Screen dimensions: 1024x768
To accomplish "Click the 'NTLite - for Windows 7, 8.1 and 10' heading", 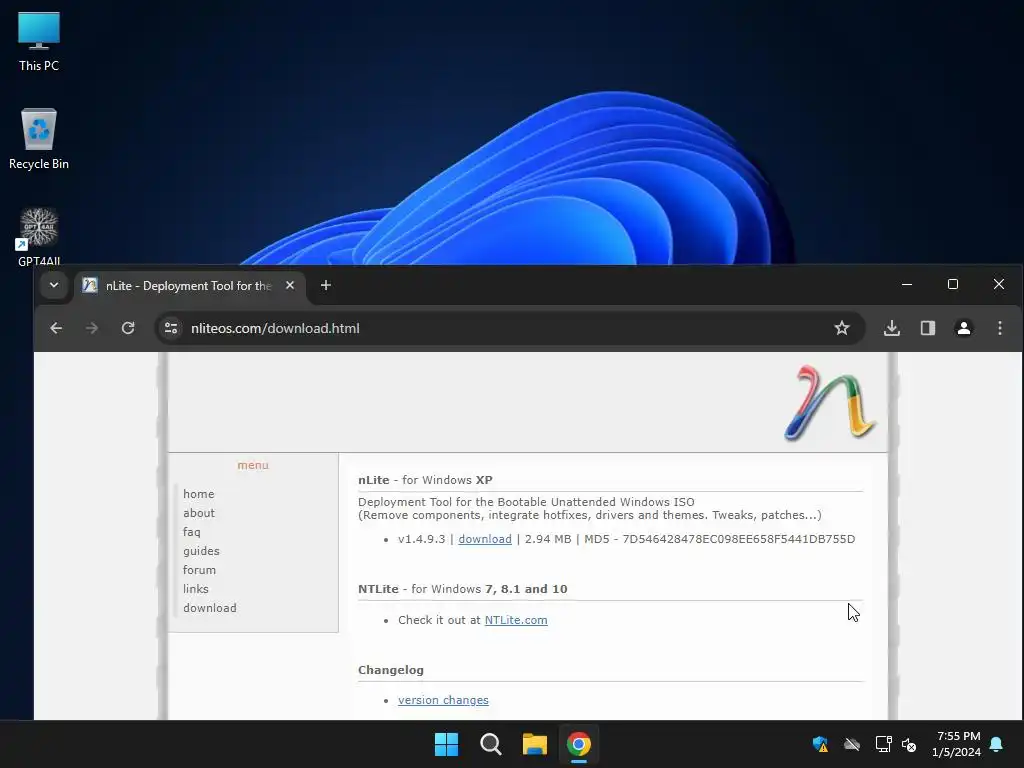I will coord(462,588).
